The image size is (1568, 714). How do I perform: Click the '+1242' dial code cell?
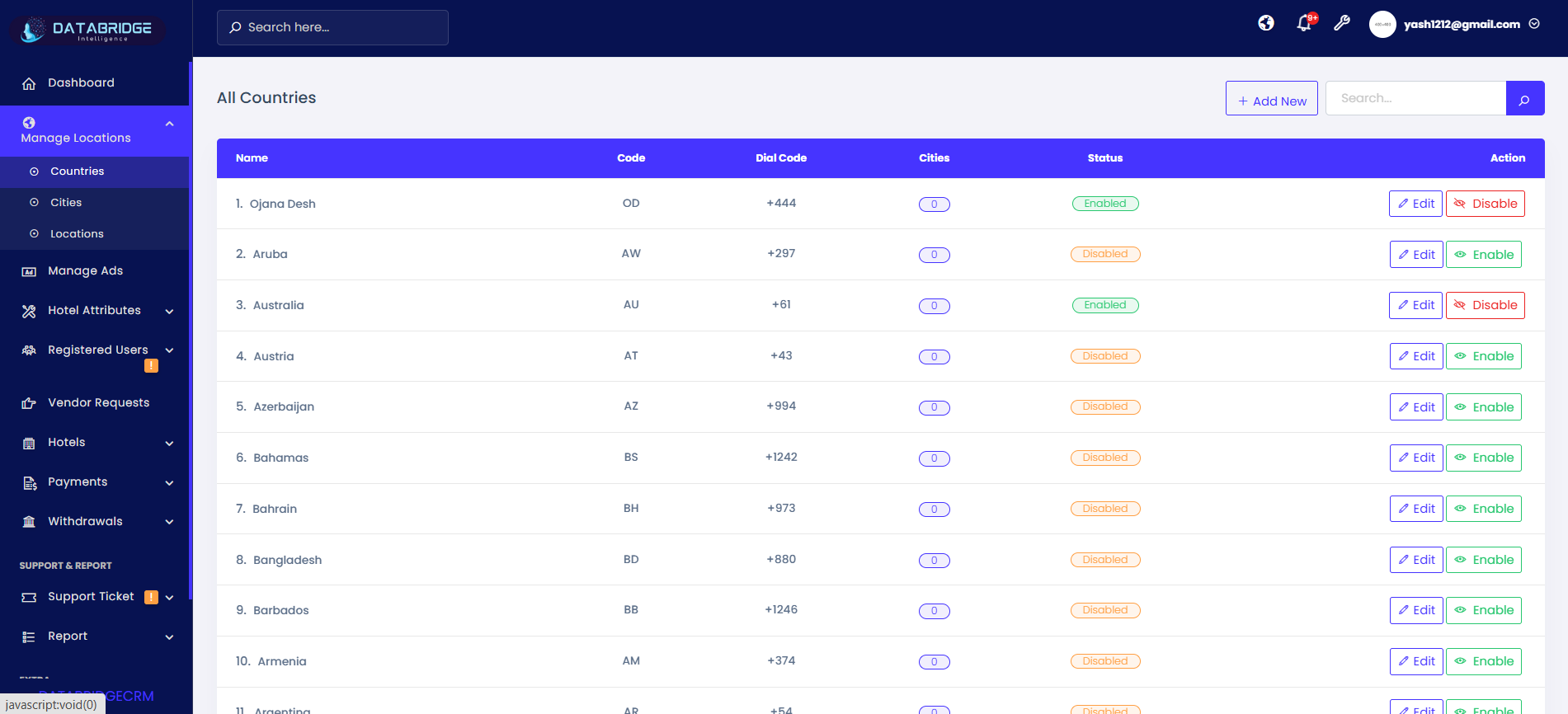click(781, 457)
